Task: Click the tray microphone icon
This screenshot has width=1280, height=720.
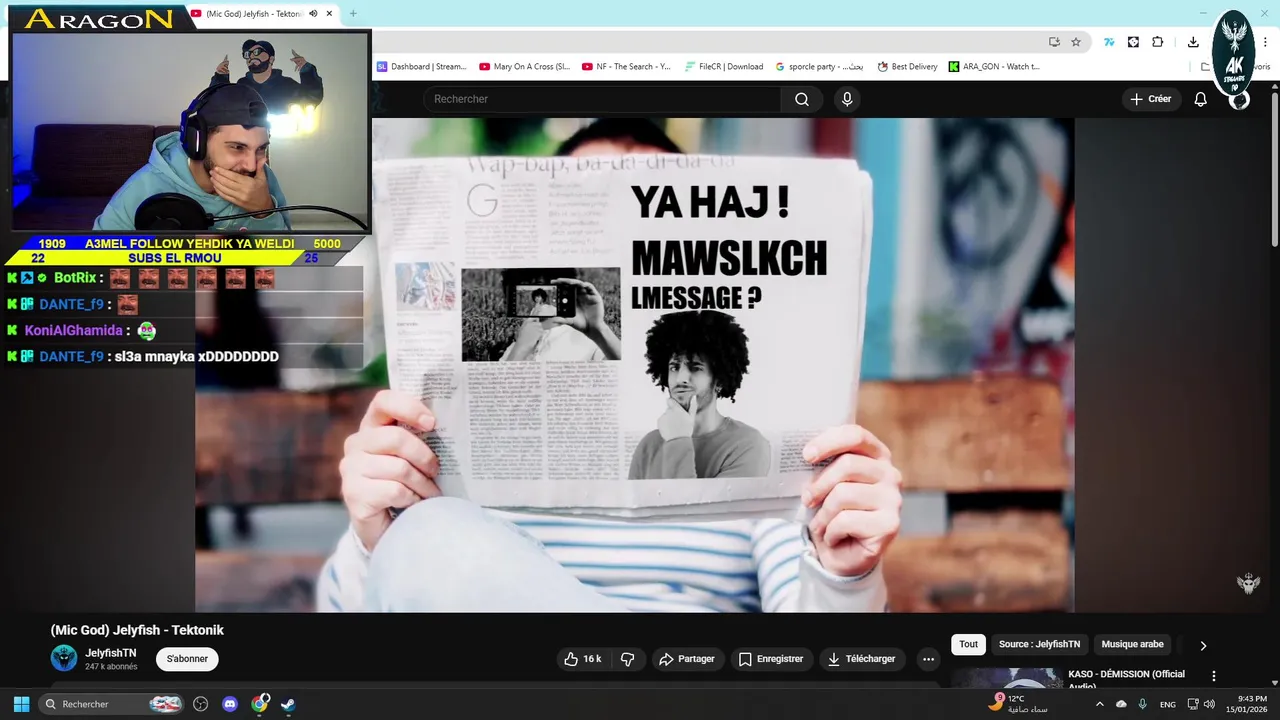Action: pyautogui.click(x=1143, y=704)
